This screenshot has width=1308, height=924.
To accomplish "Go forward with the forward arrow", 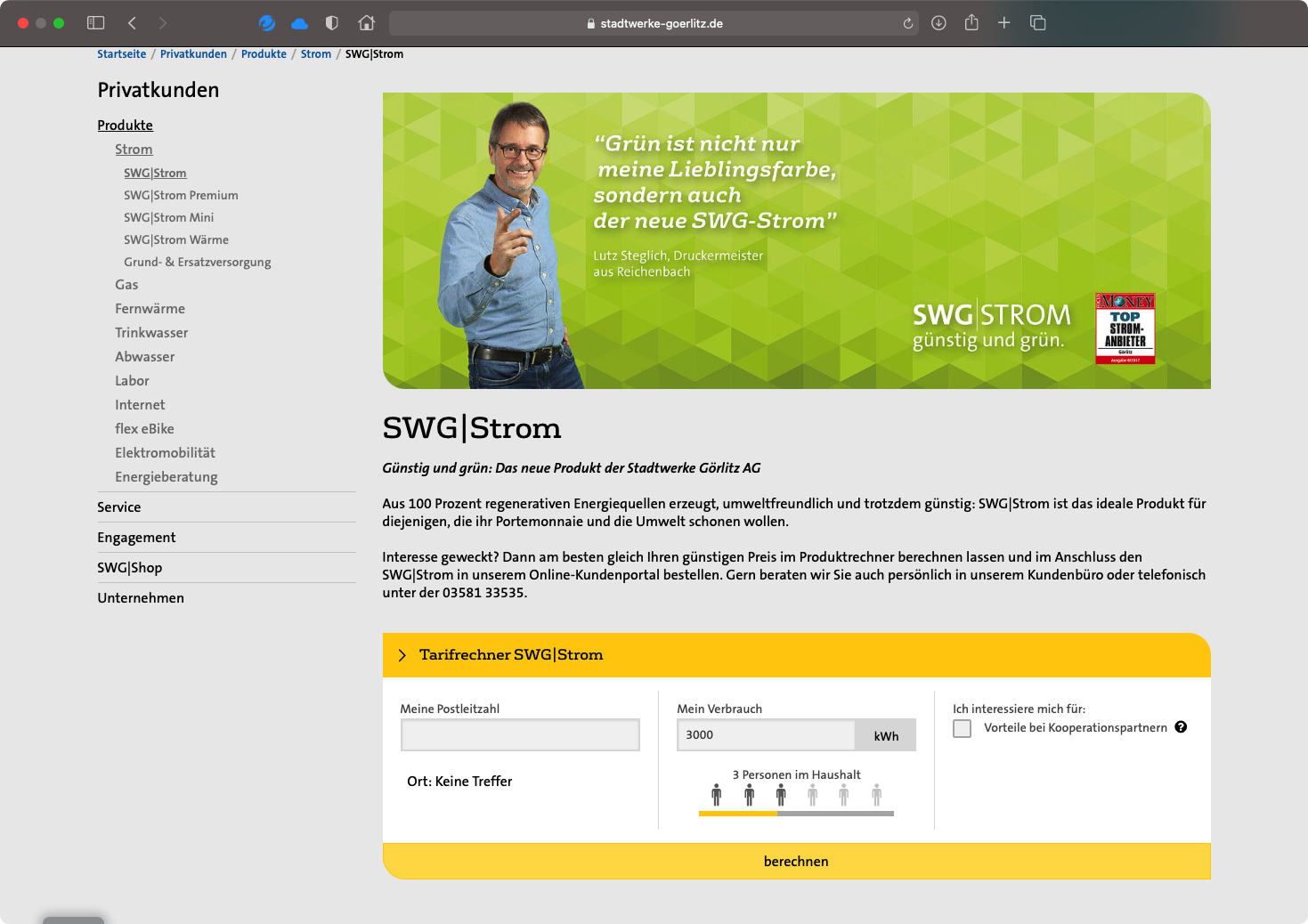I will coord(162,23).
